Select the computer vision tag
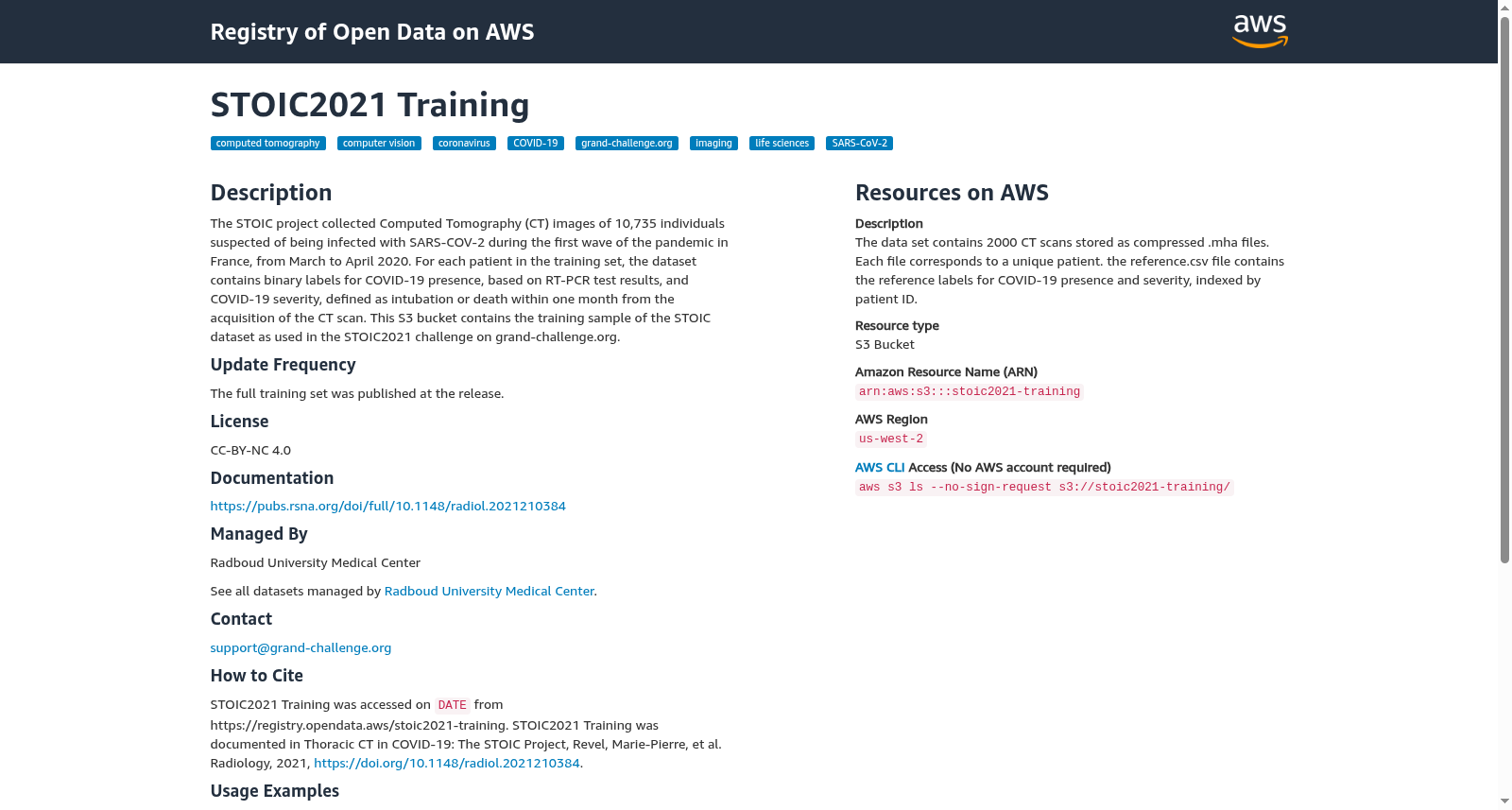This screenshot has height=810, width=1512. [x=379, y=144]
